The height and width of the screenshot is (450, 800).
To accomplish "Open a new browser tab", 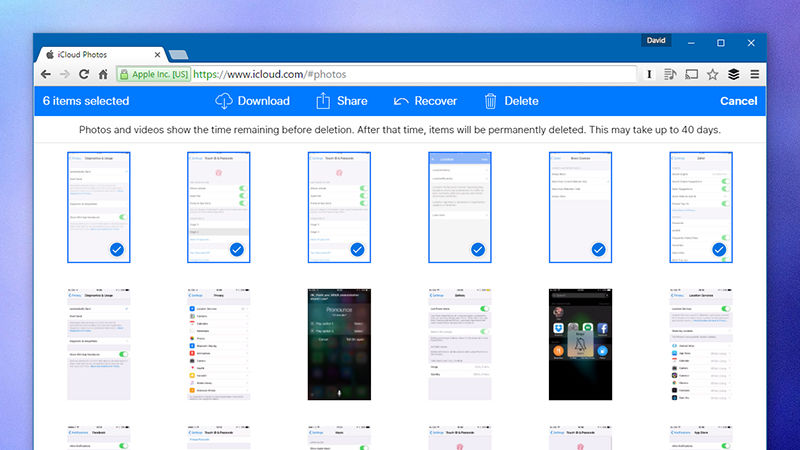I will [x=178, y=54].
